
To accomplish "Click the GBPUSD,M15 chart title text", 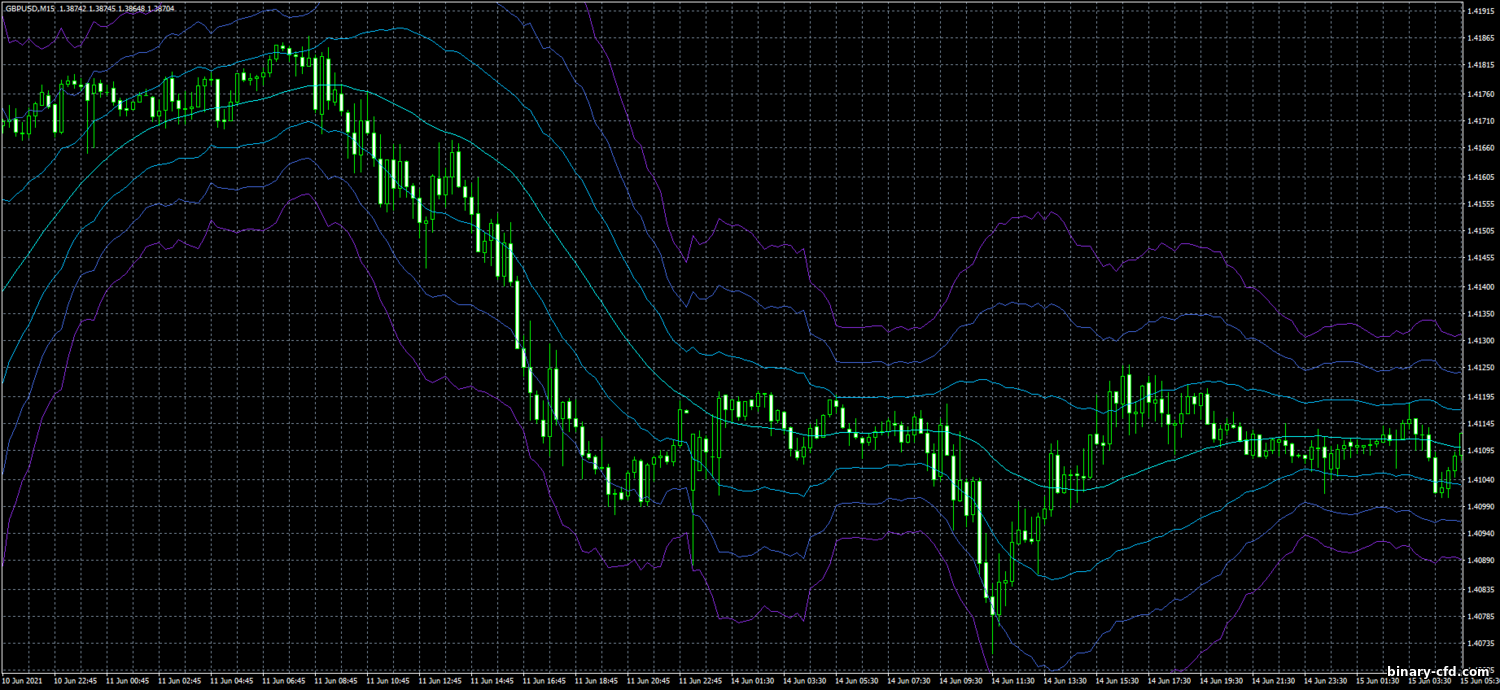I will (29, 8).
